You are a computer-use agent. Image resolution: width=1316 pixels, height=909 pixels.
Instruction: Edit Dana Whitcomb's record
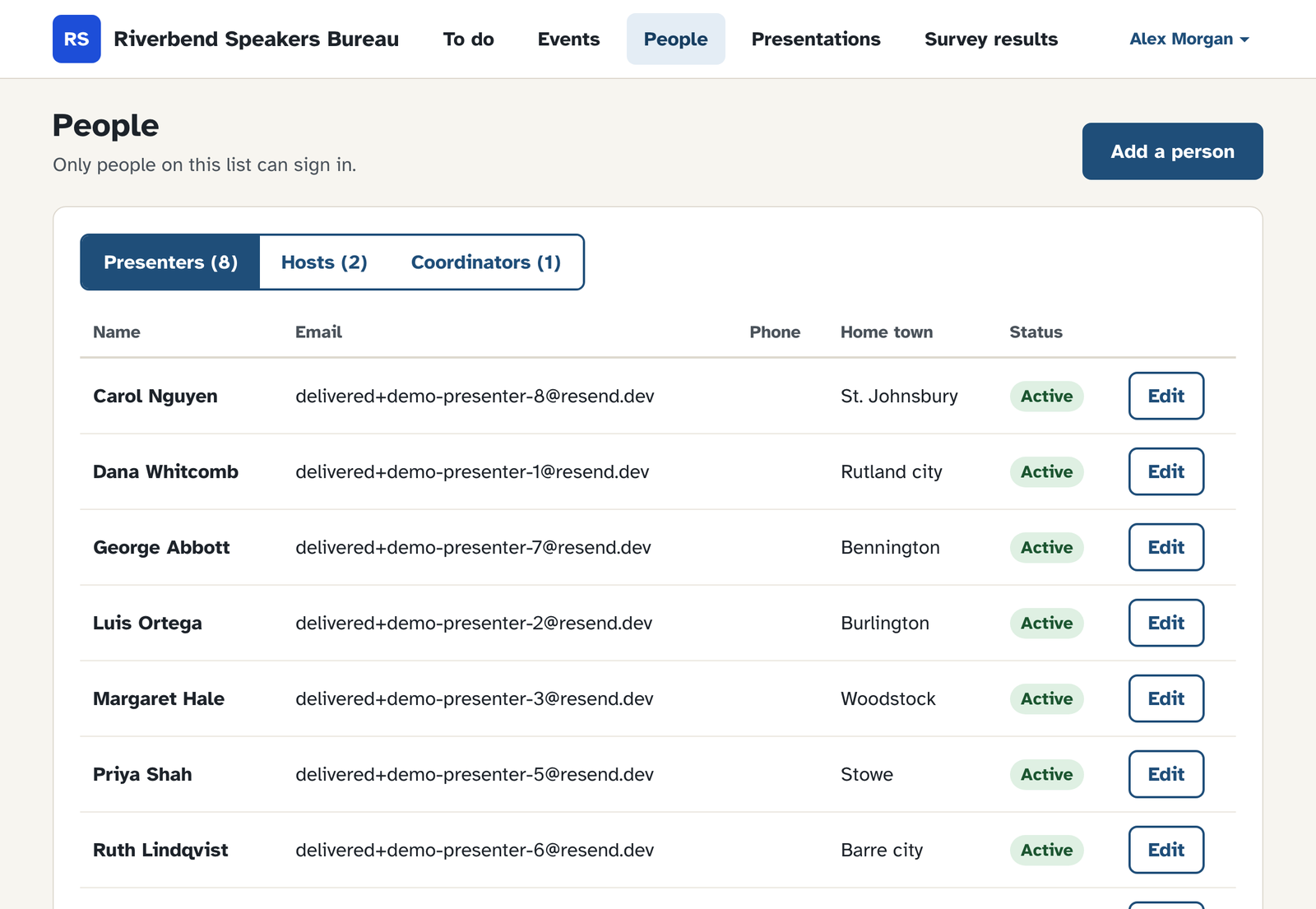1165,471
